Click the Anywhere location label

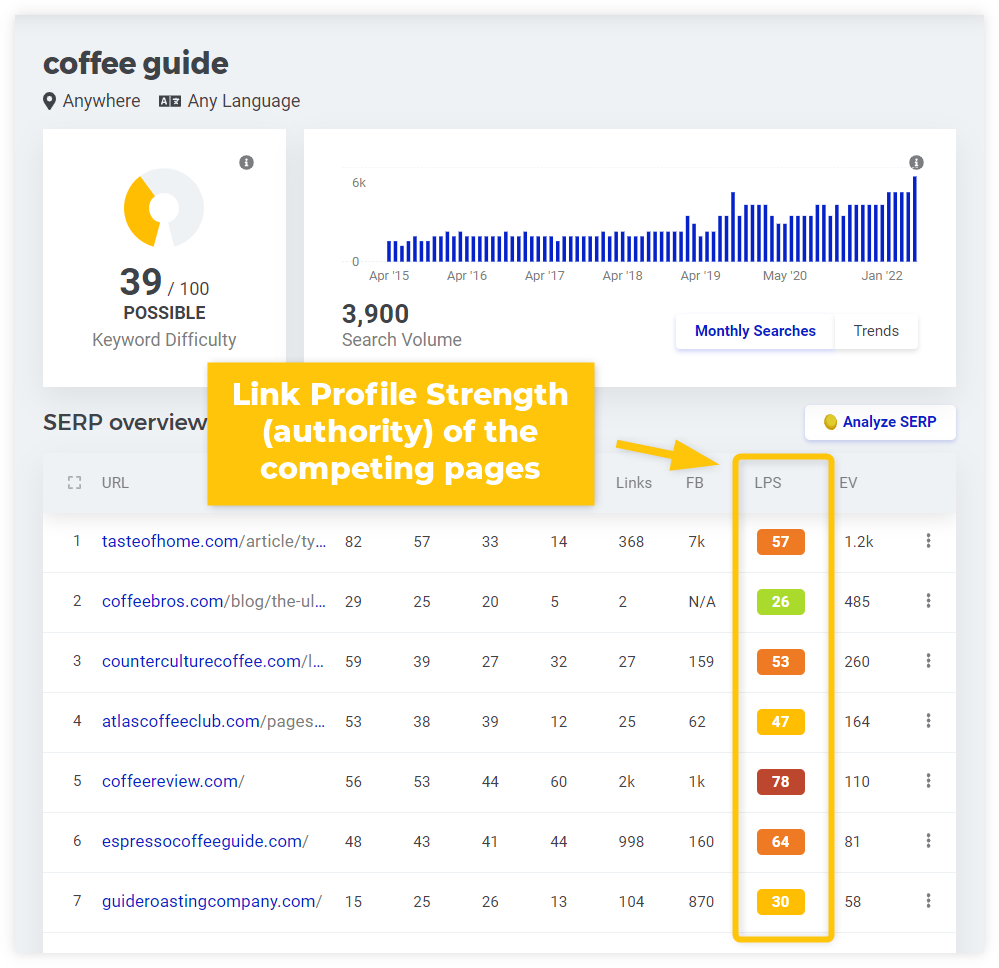coord(101,101)
